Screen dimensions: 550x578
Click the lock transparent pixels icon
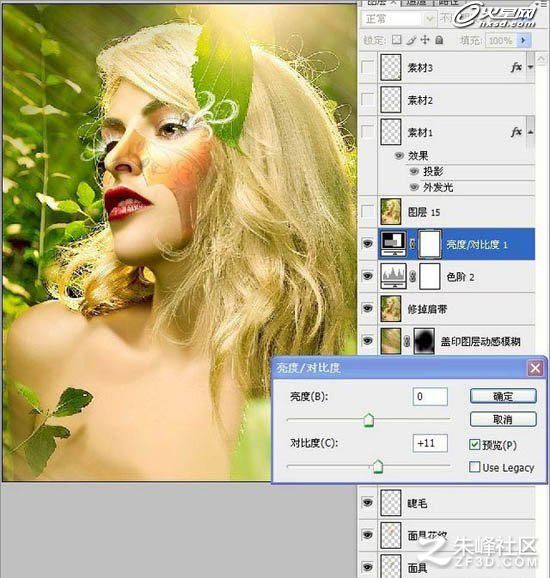point(396,39)
